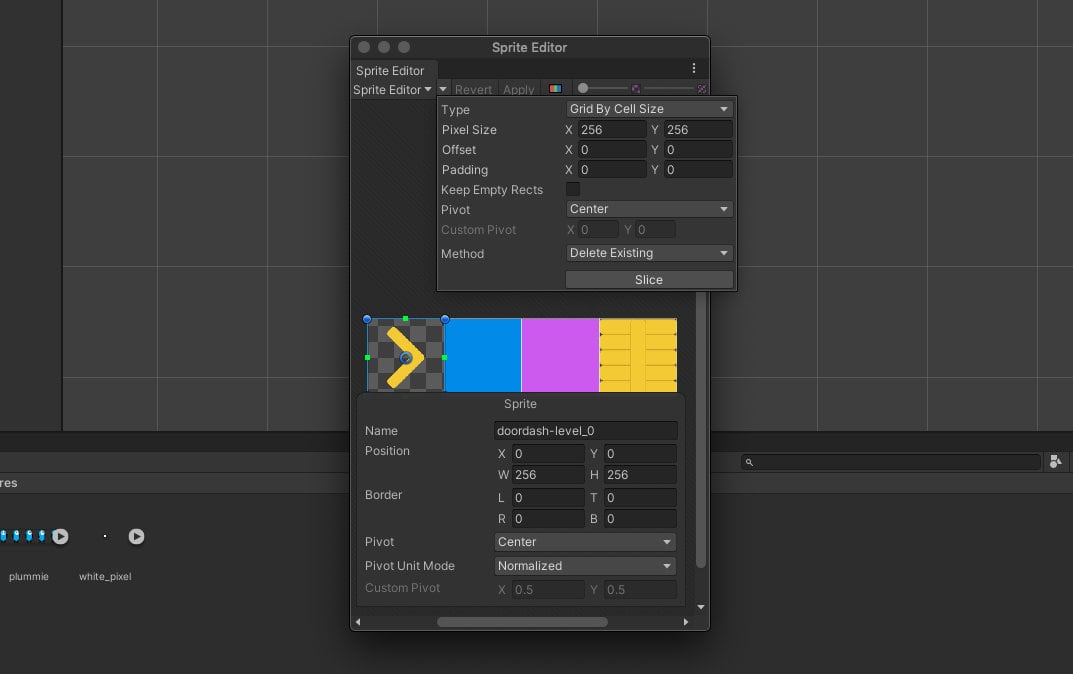Click the filter-by-type icon beside the search field
Viewport: 1073px width, 674px height.
click(1056, 461)
